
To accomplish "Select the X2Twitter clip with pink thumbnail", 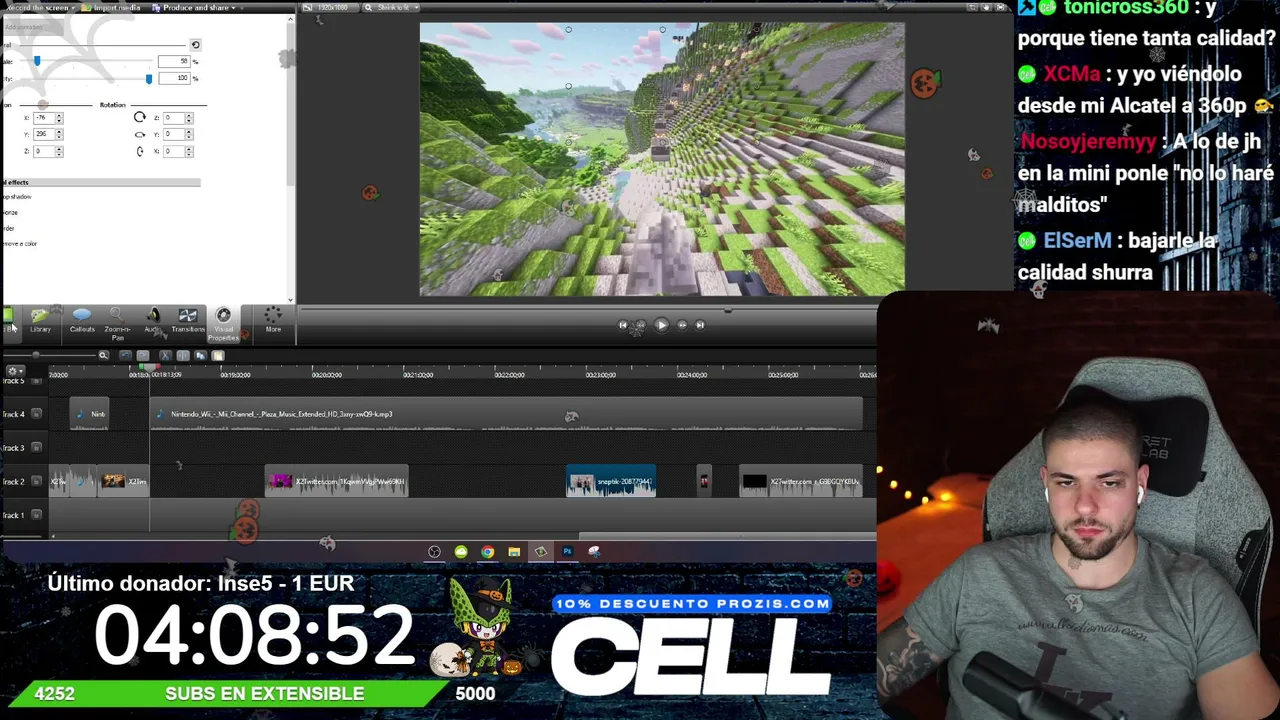I will pyautogui.click(x=336, y=481).
